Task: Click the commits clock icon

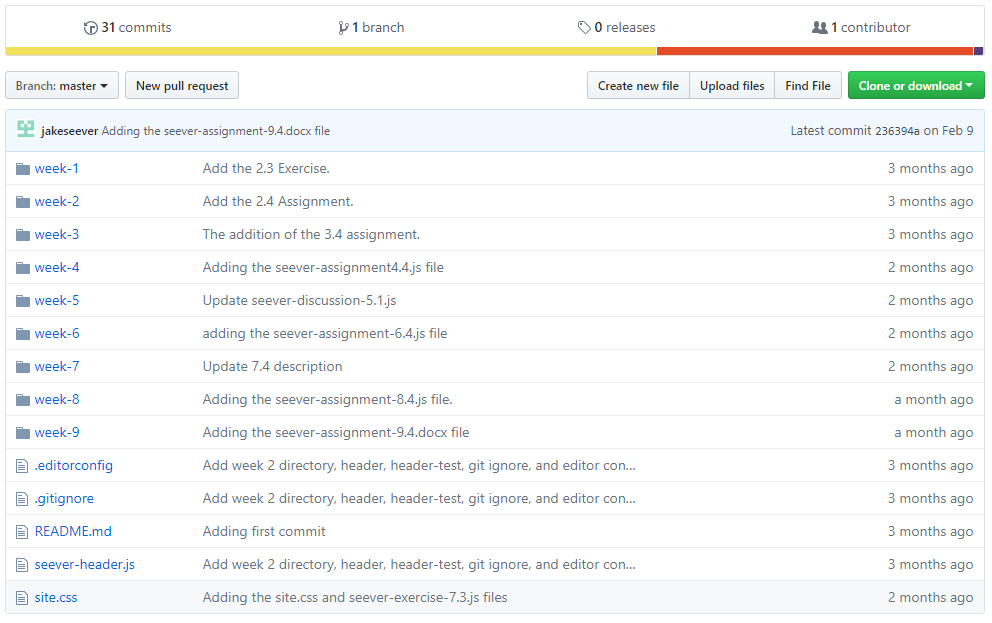Action: pyautogui.click(x=90, y=28)
